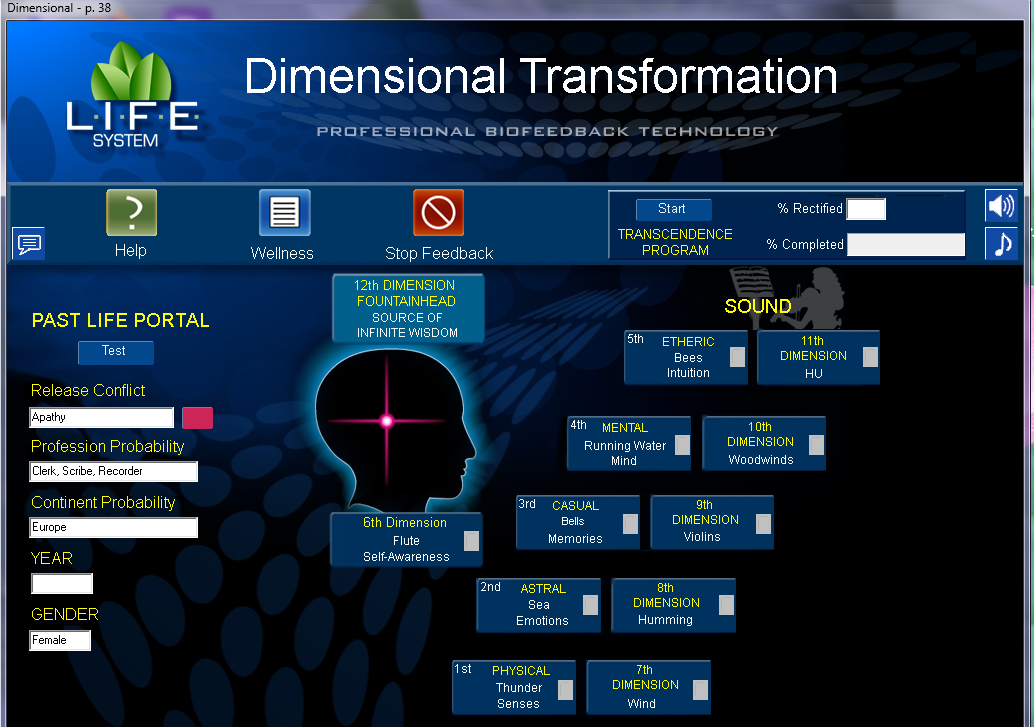
Task: Toggle the speaker volume icon
Action: tap(1001, 206)
